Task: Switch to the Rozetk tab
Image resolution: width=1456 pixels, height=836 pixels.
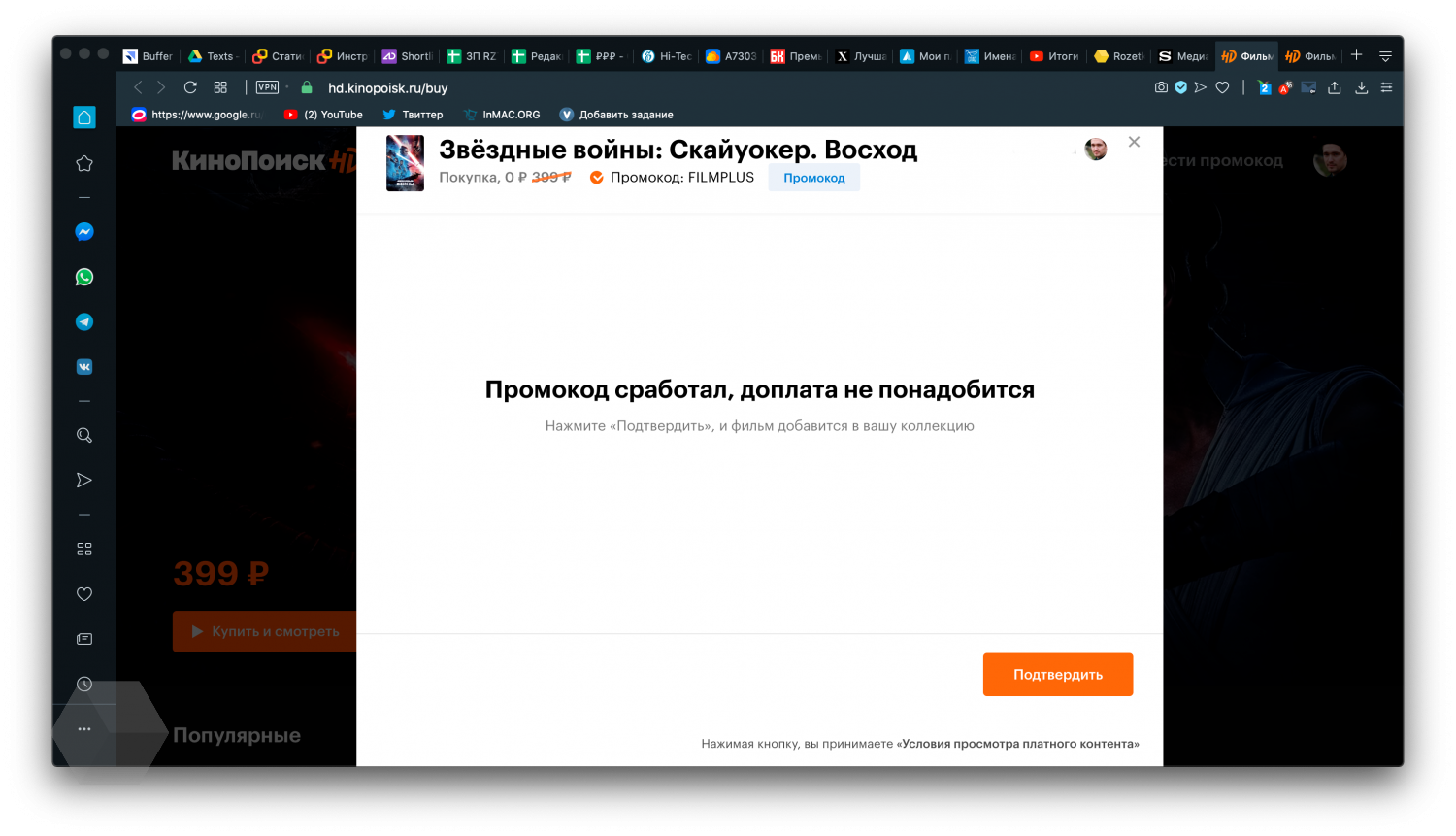Action: pos(1119,56)
